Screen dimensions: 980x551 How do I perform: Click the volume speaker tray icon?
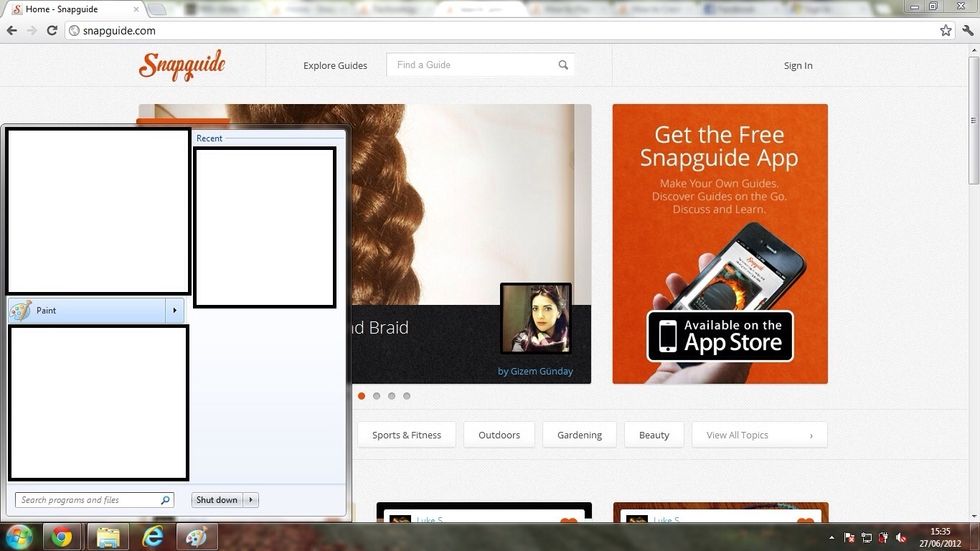click(901, 537)
